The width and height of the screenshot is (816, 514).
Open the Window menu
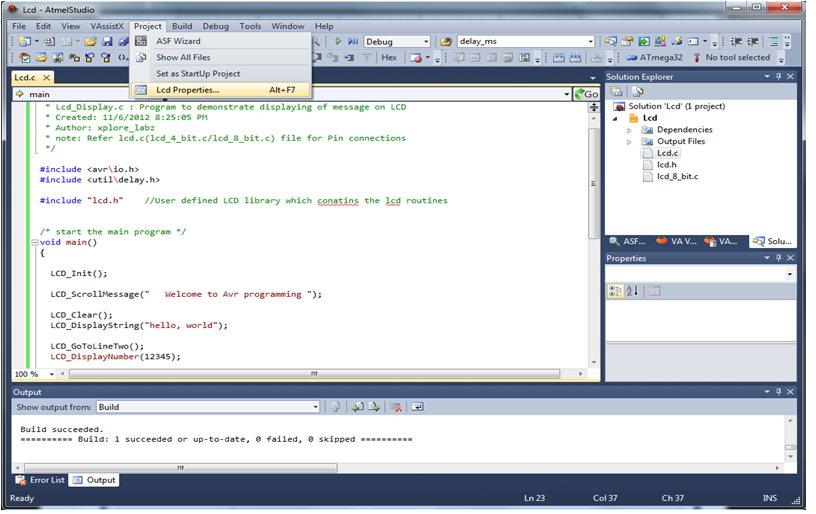[x=288, y=26]
